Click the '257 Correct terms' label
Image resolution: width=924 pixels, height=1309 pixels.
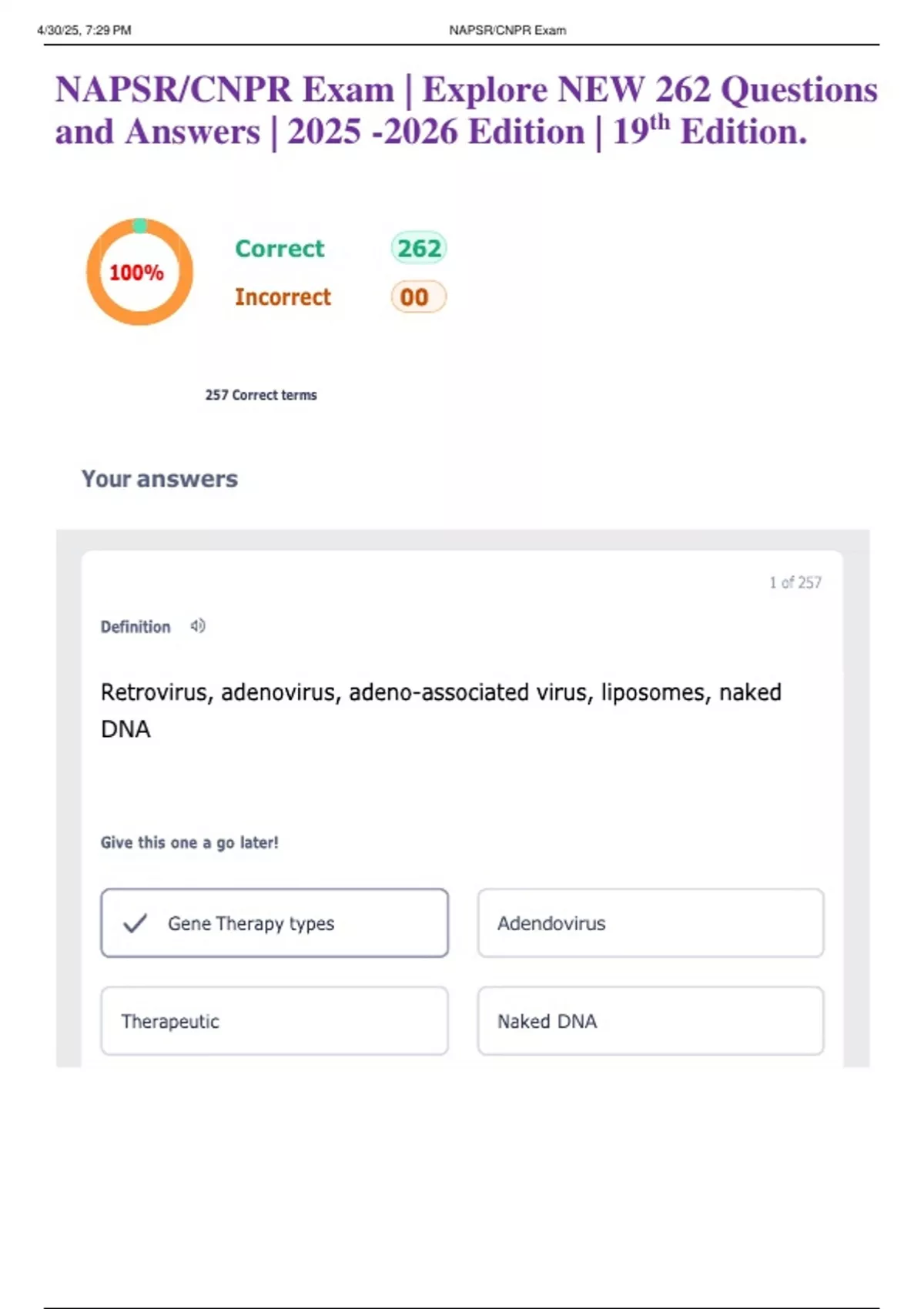261,395
